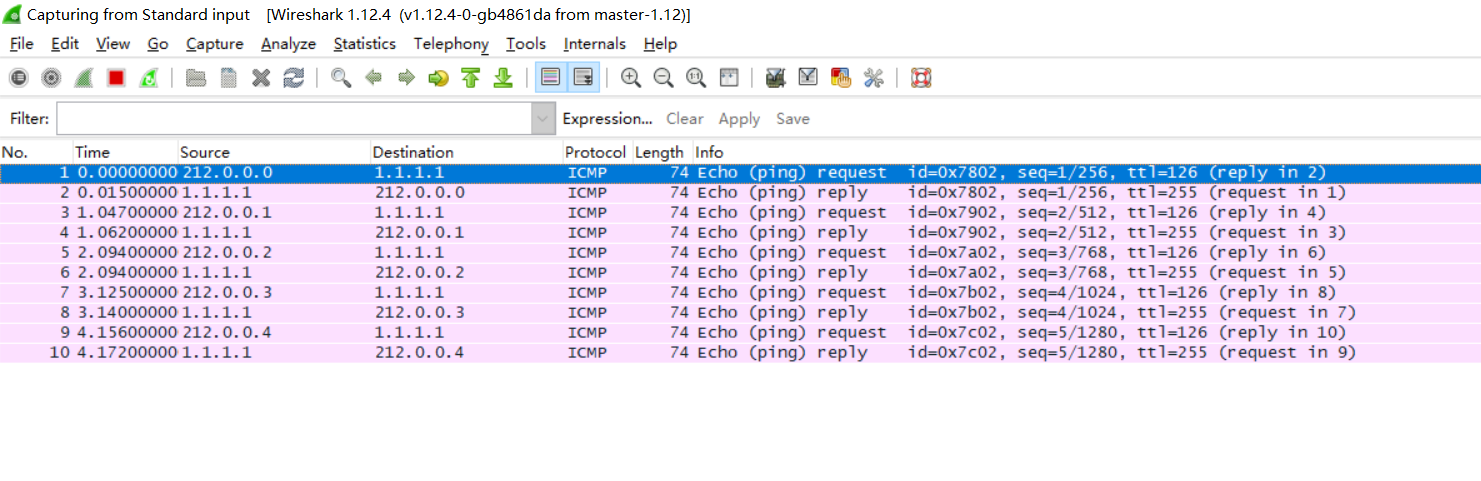
Task: Select packet 5 from source 212.0.0.2
Action: tap(740, 252)
